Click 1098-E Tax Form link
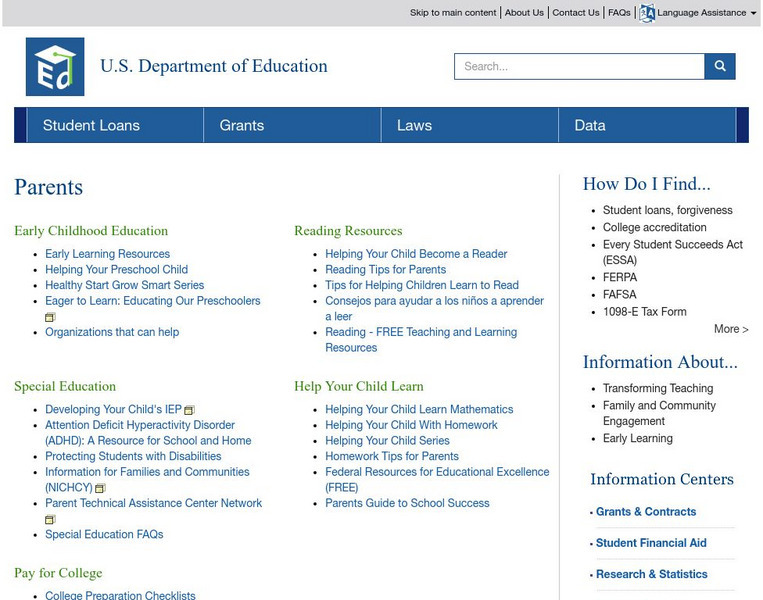Screen dimensions: 763x600 click(x=645, y=312)
